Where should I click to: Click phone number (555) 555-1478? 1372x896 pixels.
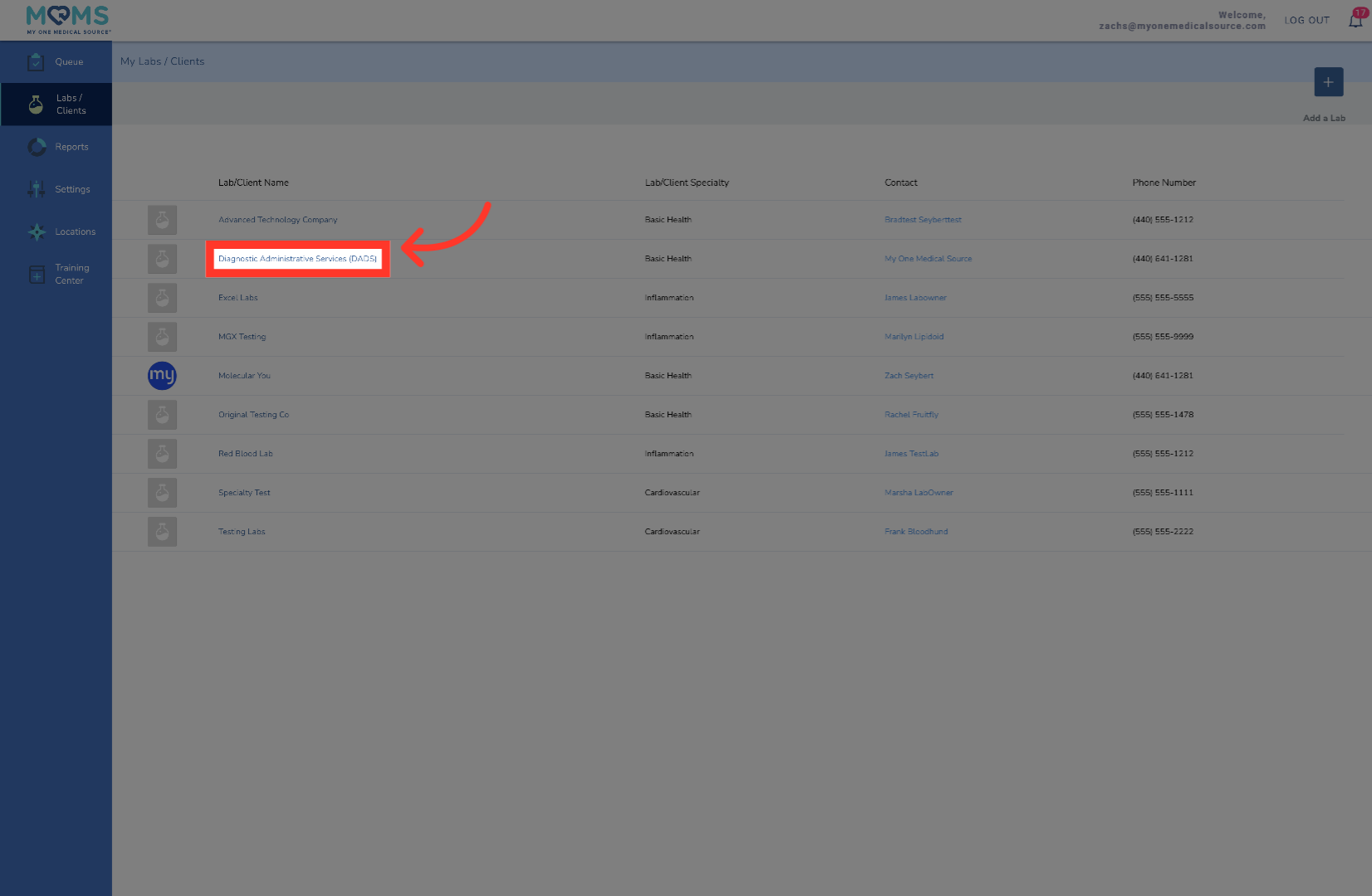1163,415
